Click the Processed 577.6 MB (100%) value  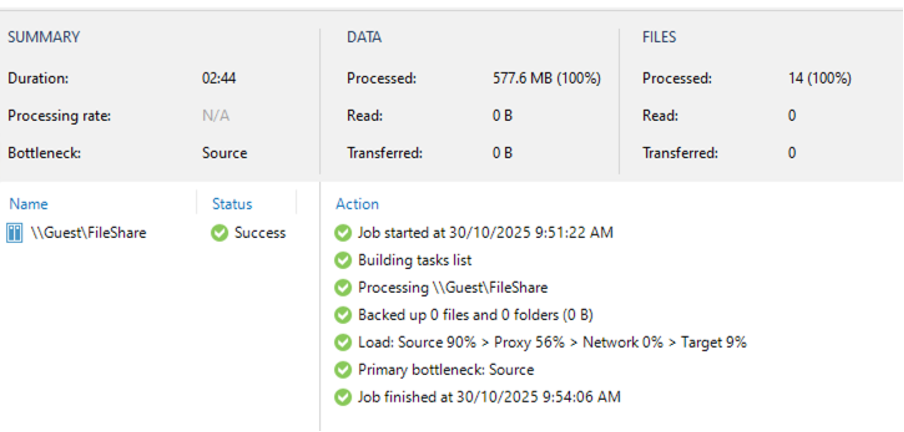click(x=547, y=78)
